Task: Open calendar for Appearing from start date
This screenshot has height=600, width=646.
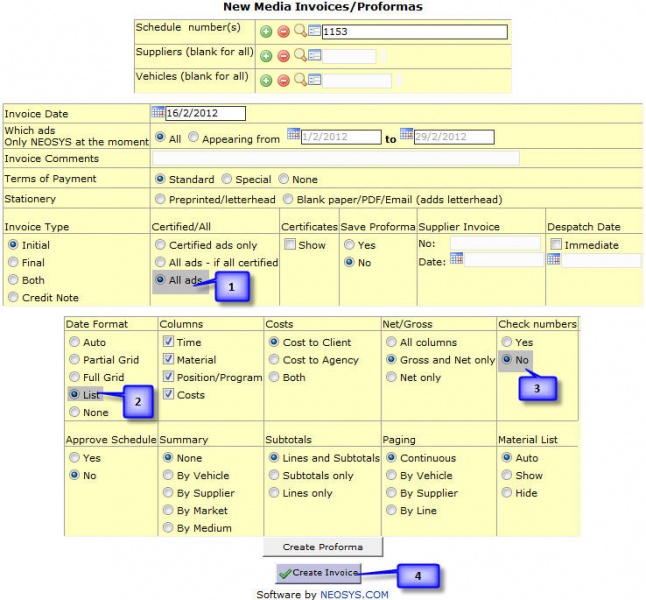Action: coord(293,134)
